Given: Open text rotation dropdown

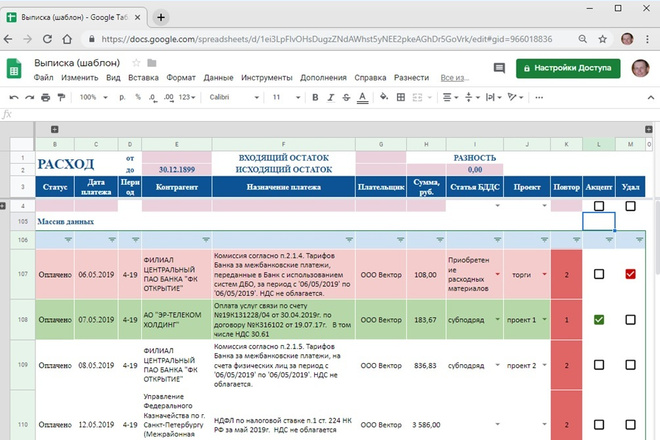Looking at the screenshot, I should coord(515,97).
